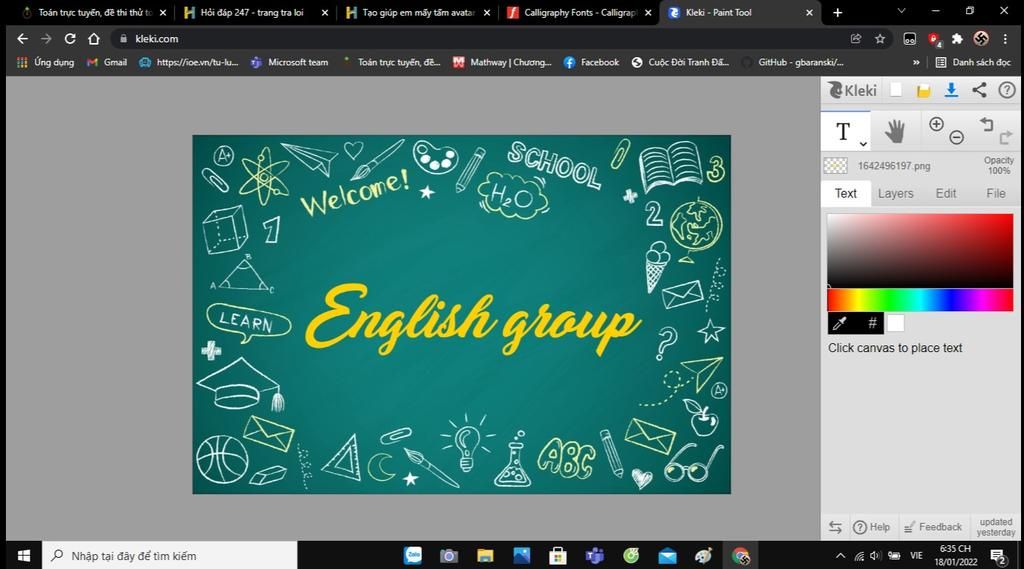Open the Facebook bookmark
Viewport: 1024px width, 569px height.
pos(592,62)
